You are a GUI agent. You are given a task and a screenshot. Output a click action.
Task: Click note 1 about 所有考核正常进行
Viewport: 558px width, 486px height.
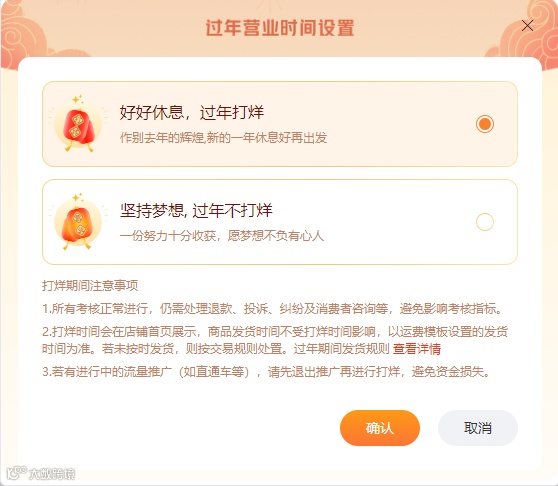[x=273, y=308]
